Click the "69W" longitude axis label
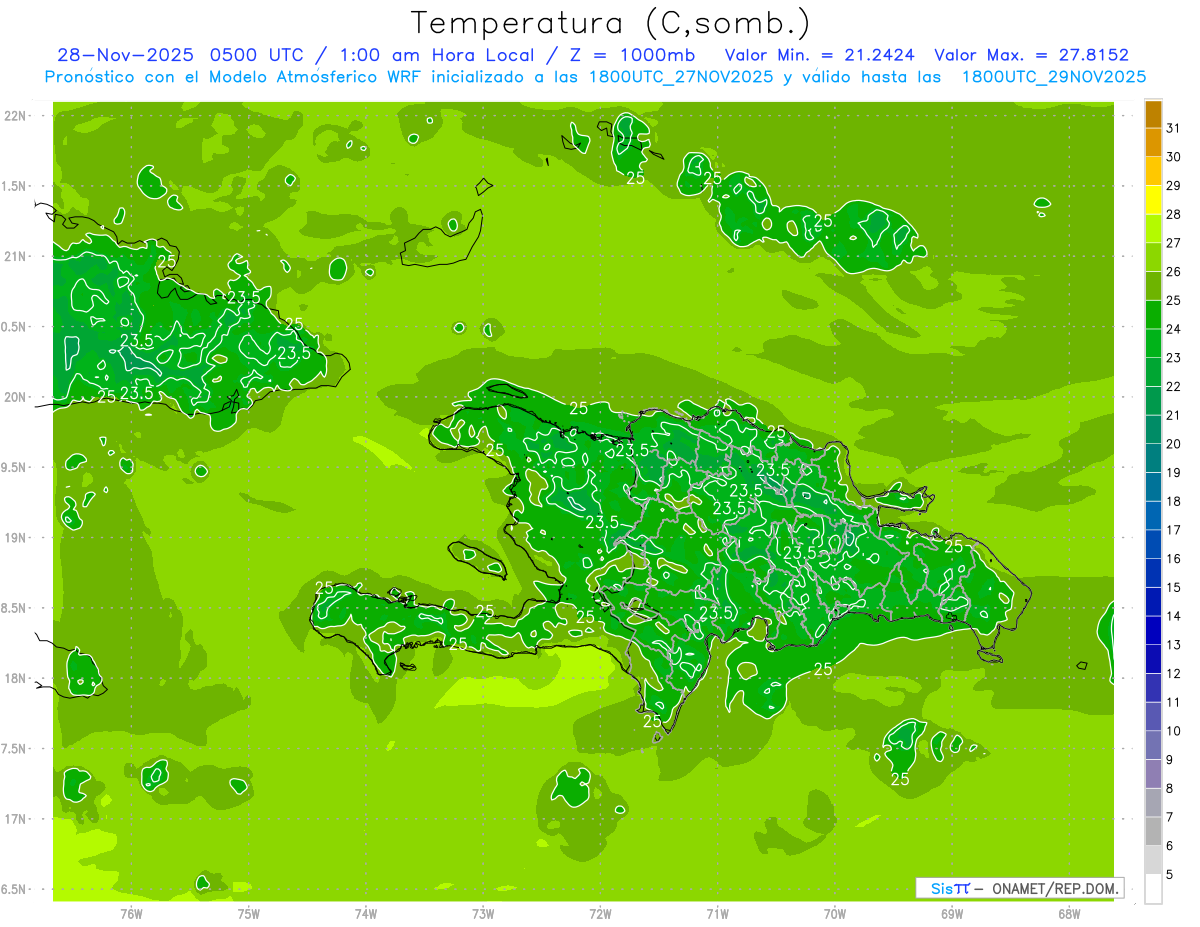 pyautogui.click(x=952, y=914)
